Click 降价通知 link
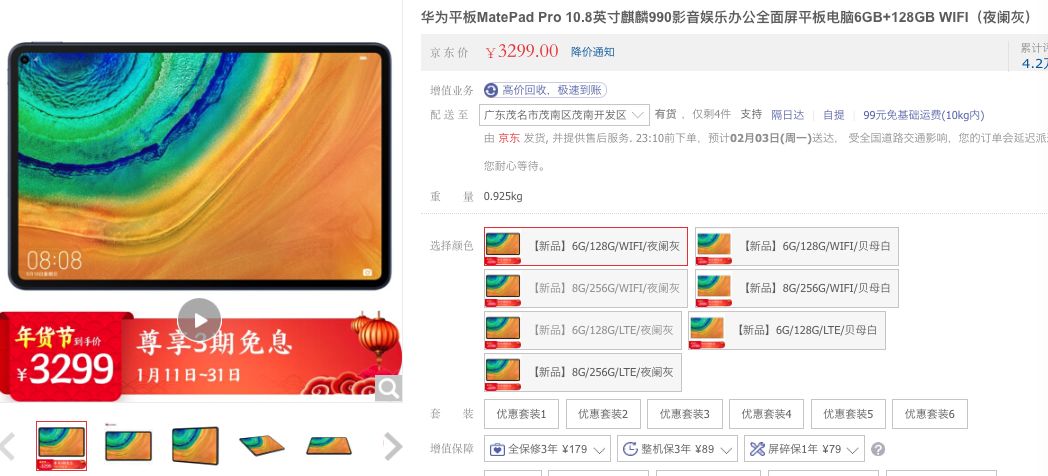Screen dimensions: 1048x476 (592, 52)
